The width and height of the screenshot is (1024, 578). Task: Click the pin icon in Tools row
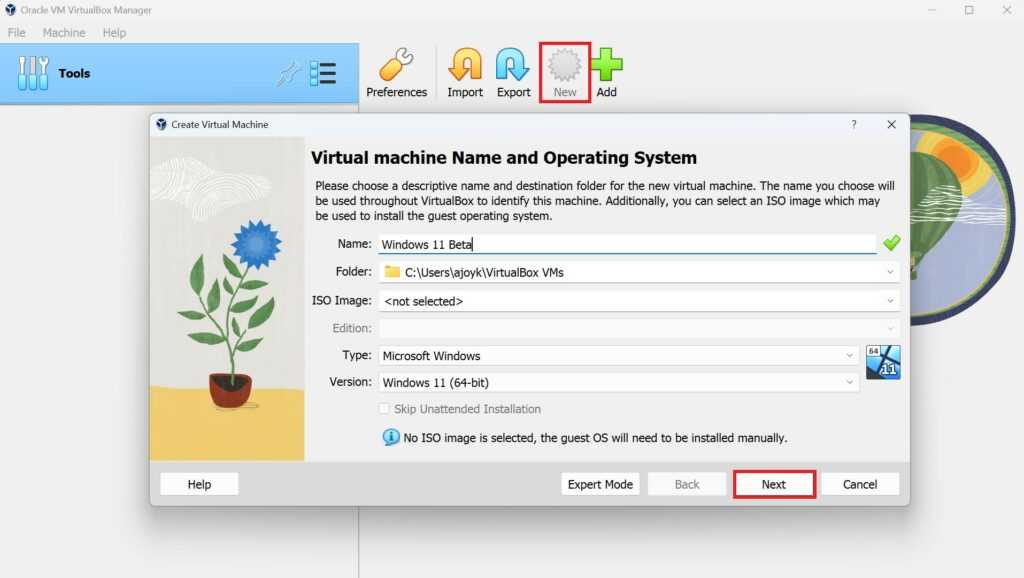click(x=289, y=74)
